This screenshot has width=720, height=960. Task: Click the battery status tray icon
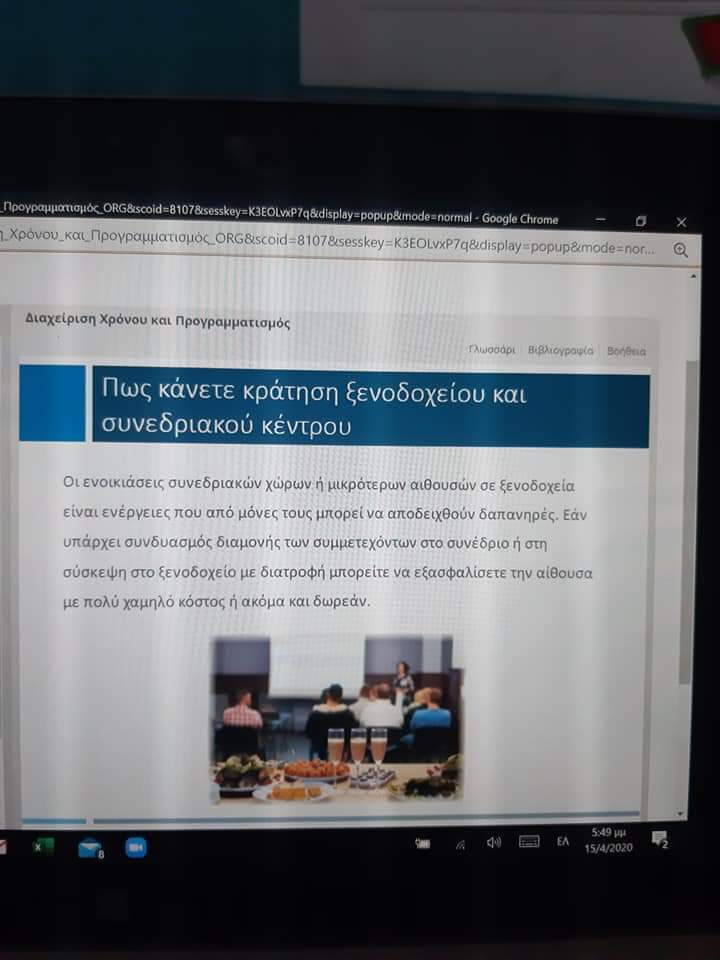tap(423, 844)
